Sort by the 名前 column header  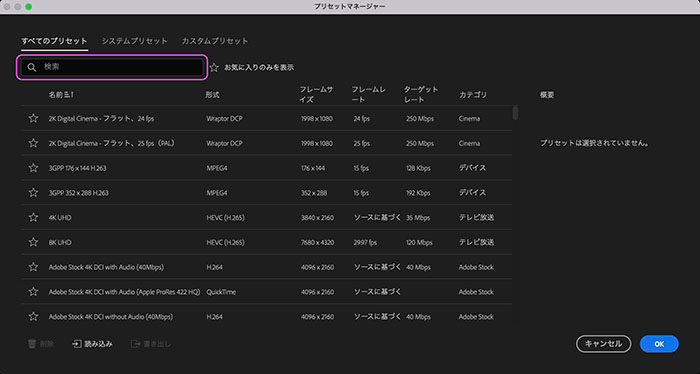tap(61, 95)
